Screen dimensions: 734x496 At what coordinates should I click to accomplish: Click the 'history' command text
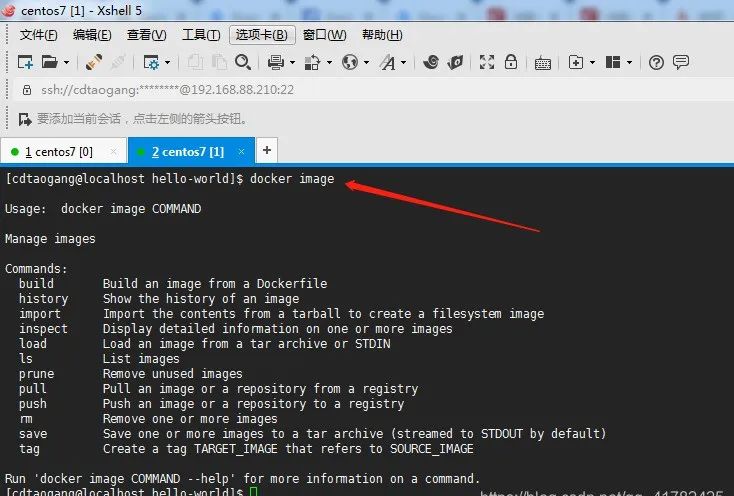(43, 299)
